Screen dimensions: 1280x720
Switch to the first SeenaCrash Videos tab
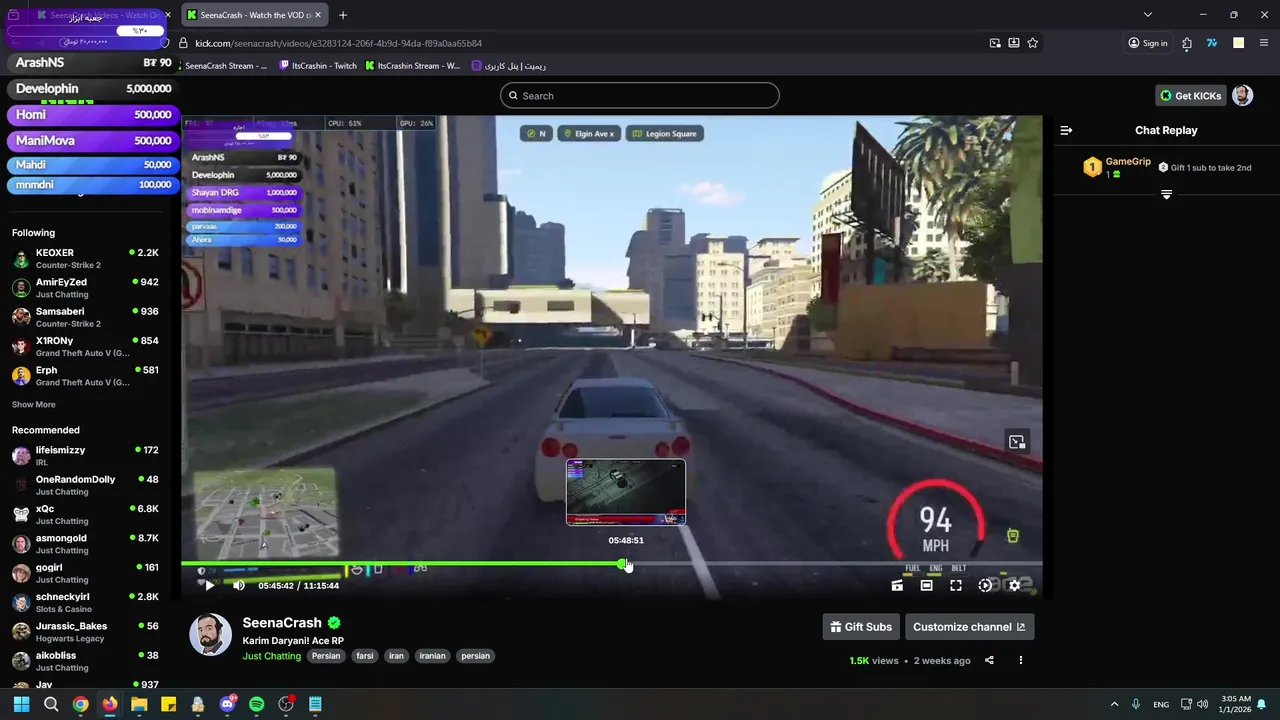pos(102,15)
